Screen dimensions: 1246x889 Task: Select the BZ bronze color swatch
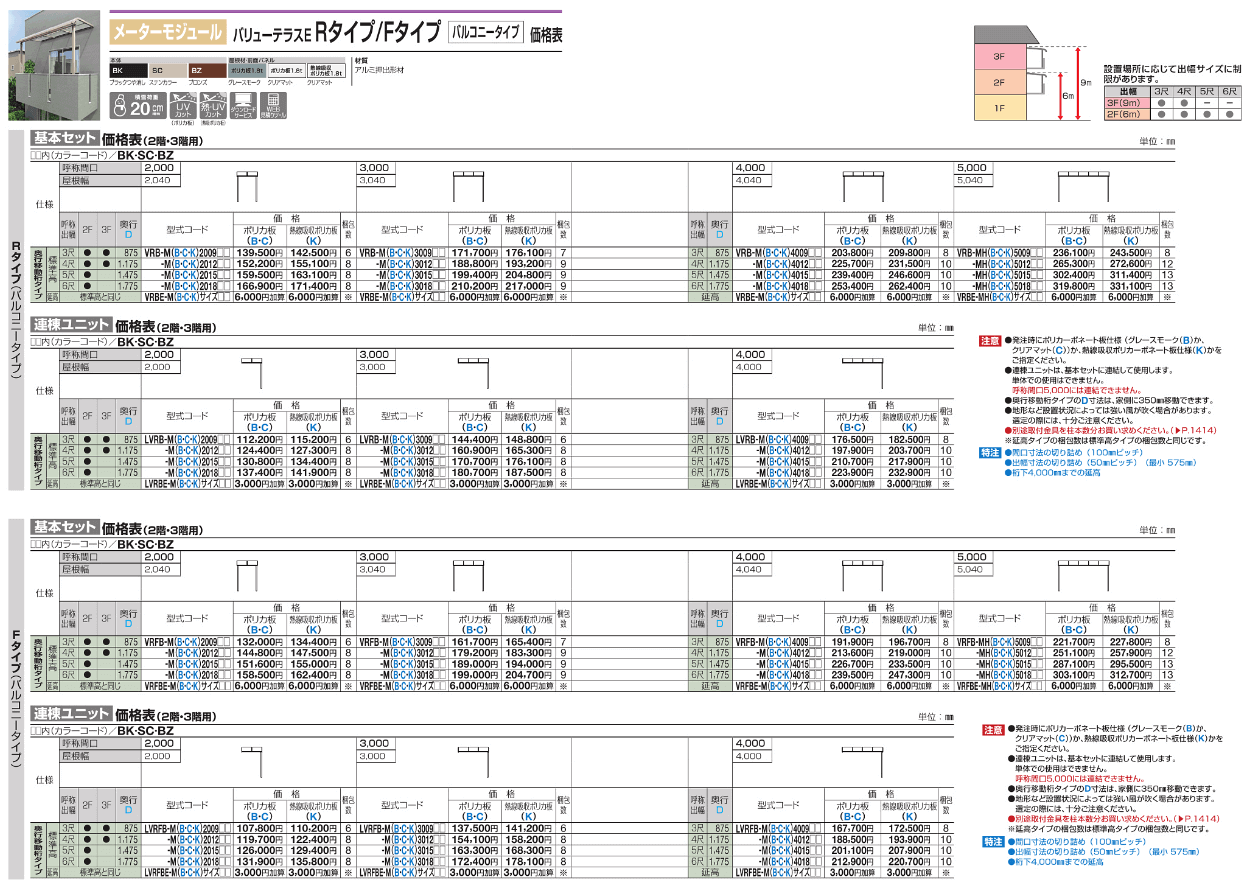[206, 70]
